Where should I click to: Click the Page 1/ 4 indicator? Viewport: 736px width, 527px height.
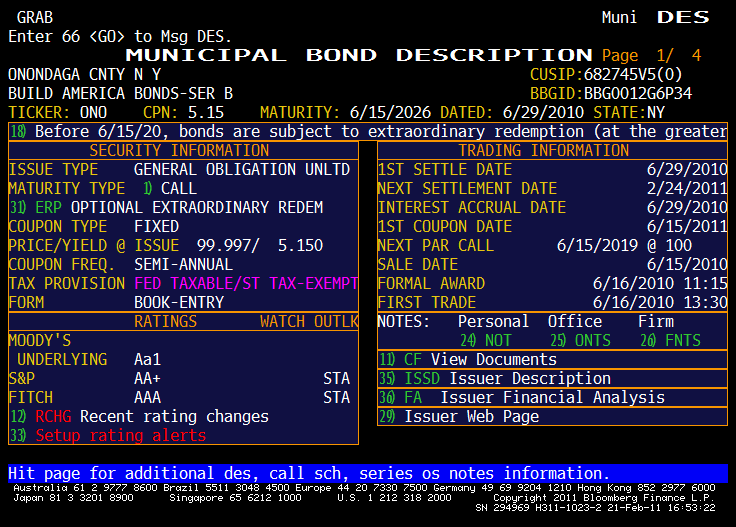[x=652, y=55]
